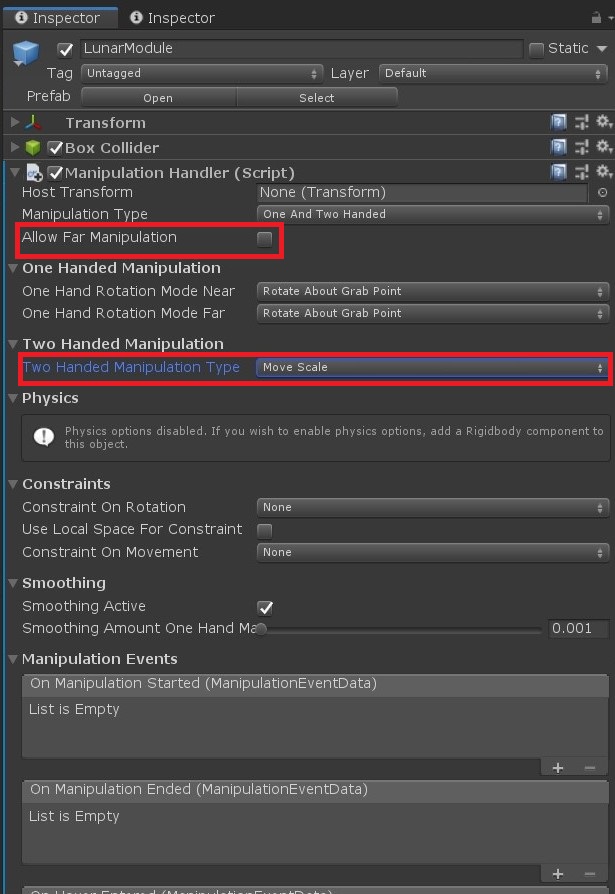615x894 pixels.
Task: Expand the Transform component
Action: [x=15, y=121]
